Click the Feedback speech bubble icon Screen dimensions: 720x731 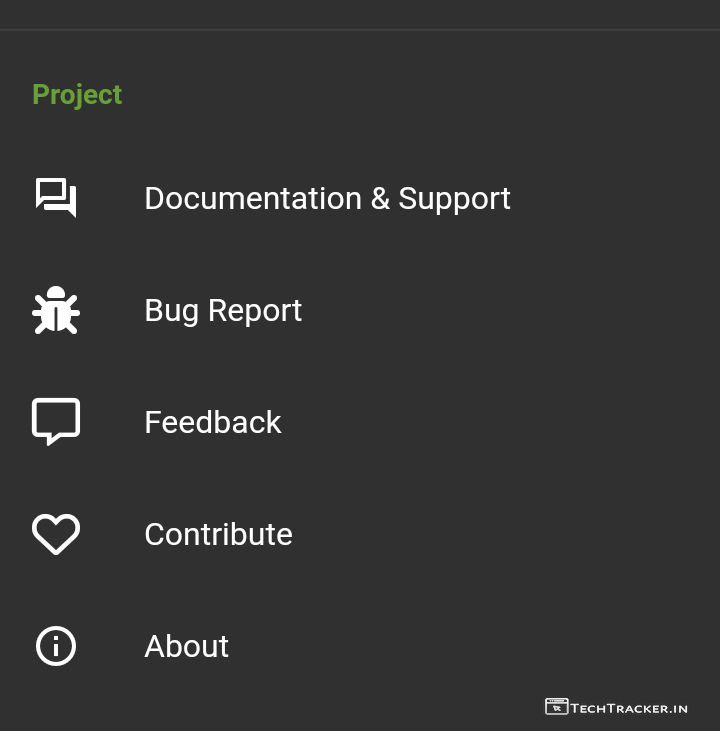pos(56,421)
